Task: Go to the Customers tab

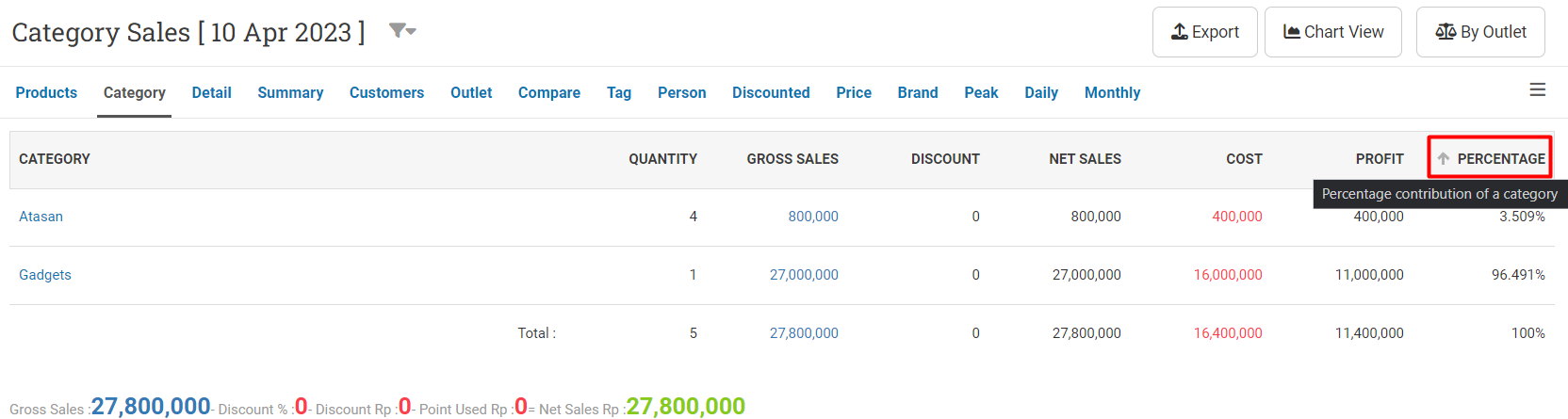Action: point(386,92)
